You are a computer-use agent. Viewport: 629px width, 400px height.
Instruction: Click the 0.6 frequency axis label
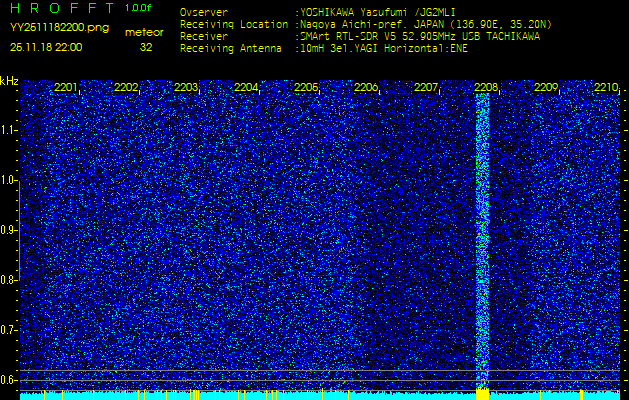point(7,380)
